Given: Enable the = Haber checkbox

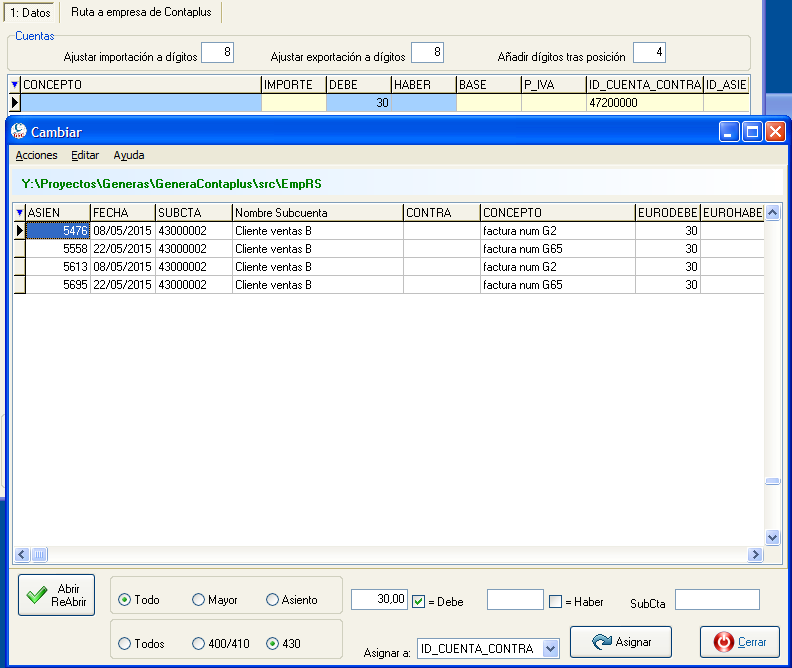Looking at the screenshot, I should click(x=555, y=601).
